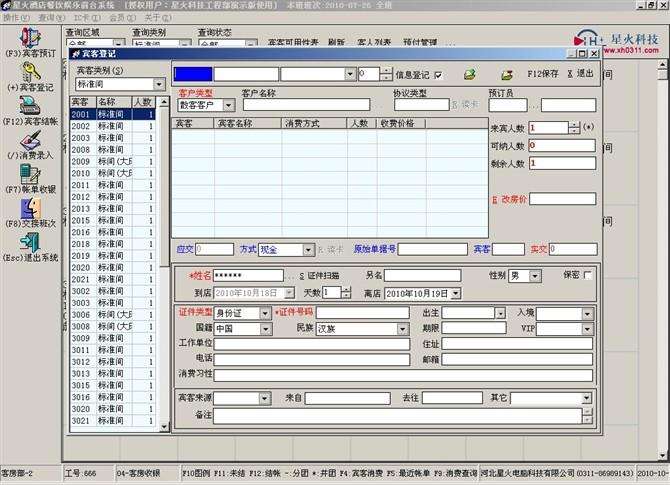Screen dimensions: 670x485
Task: Toggle the 信息登记 checkbox
Action: (x=439, y=74)
